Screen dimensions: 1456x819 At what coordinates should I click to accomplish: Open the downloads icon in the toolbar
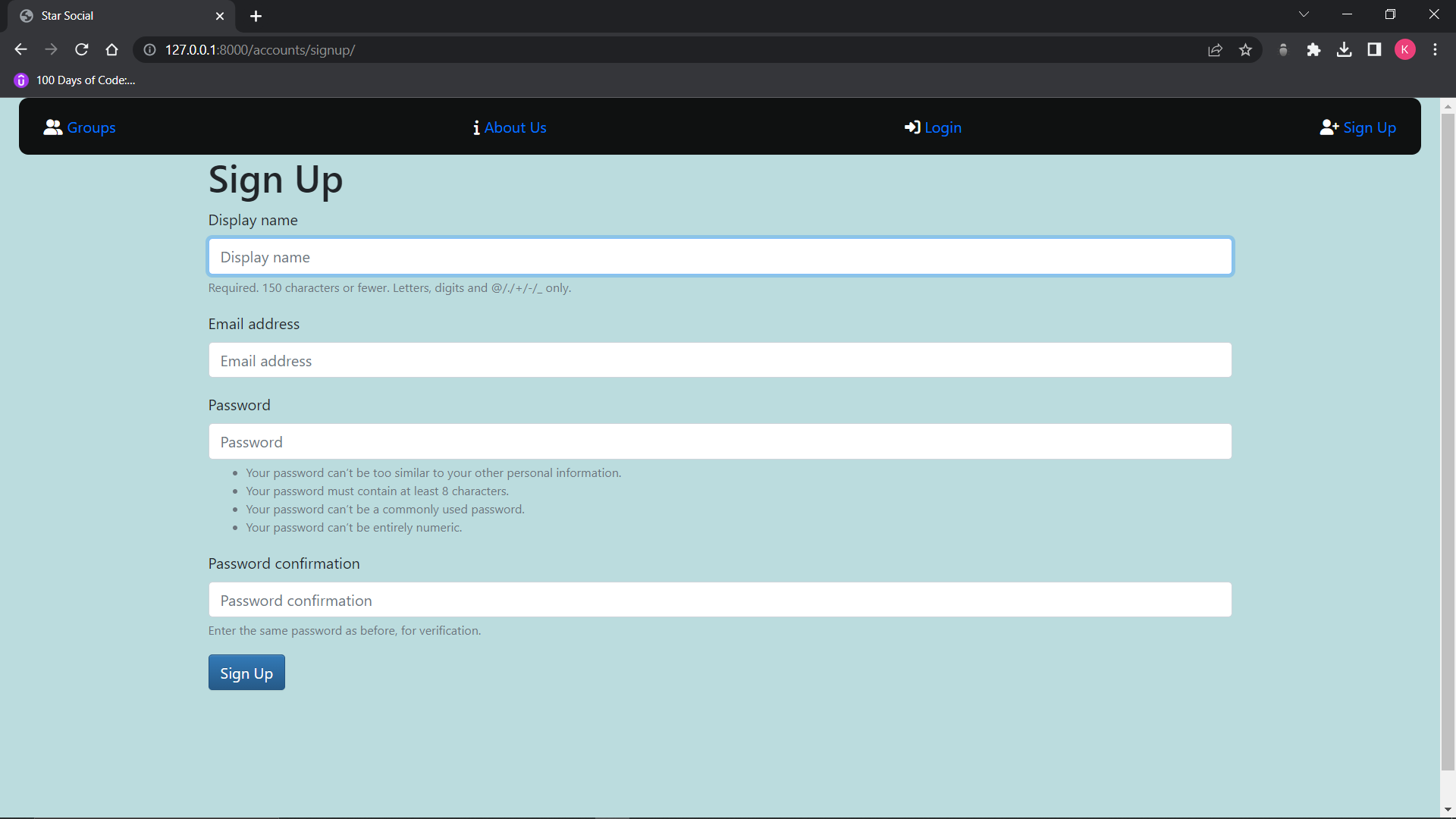(x=1344, y=50)
